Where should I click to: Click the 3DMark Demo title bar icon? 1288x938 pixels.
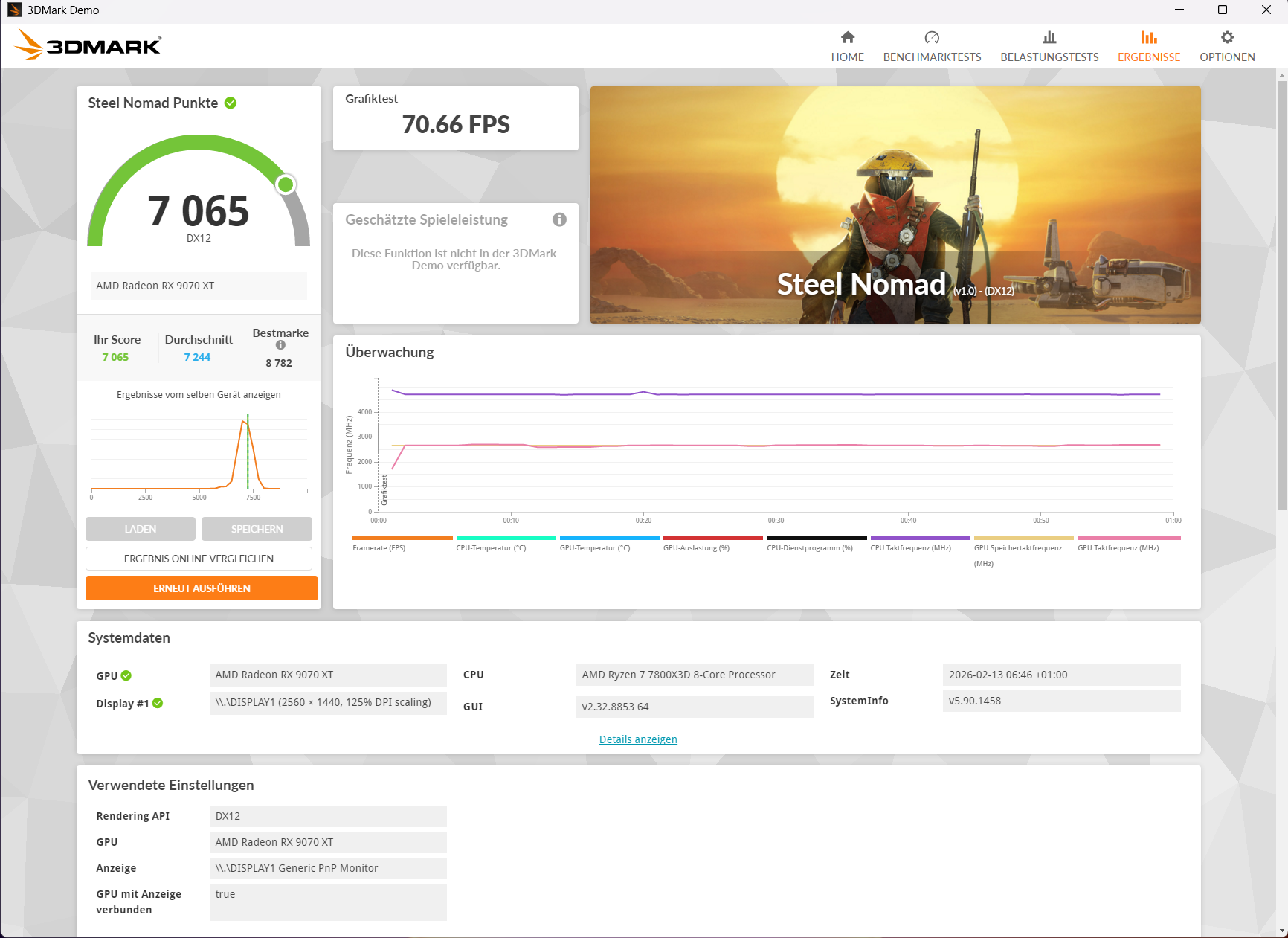tap(14, 10)
